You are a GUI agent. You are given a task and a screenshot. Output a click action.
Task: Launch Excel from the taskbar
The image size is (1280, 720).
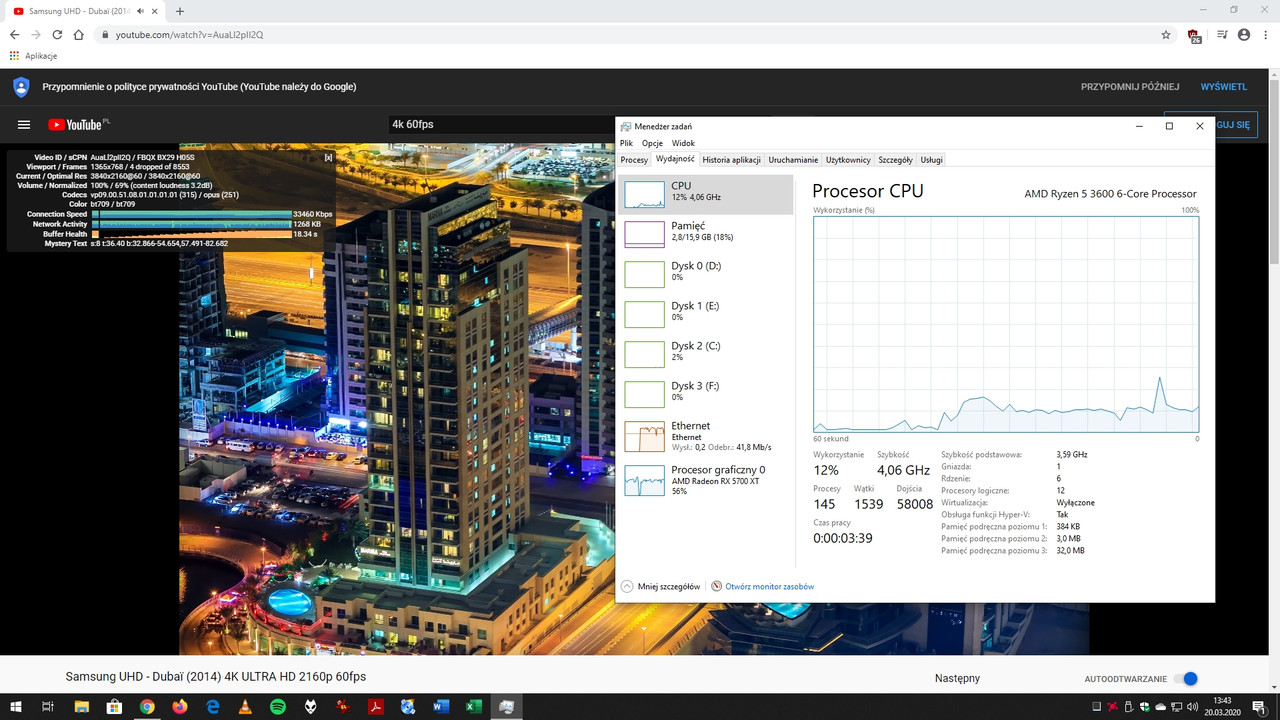[474, 707]
